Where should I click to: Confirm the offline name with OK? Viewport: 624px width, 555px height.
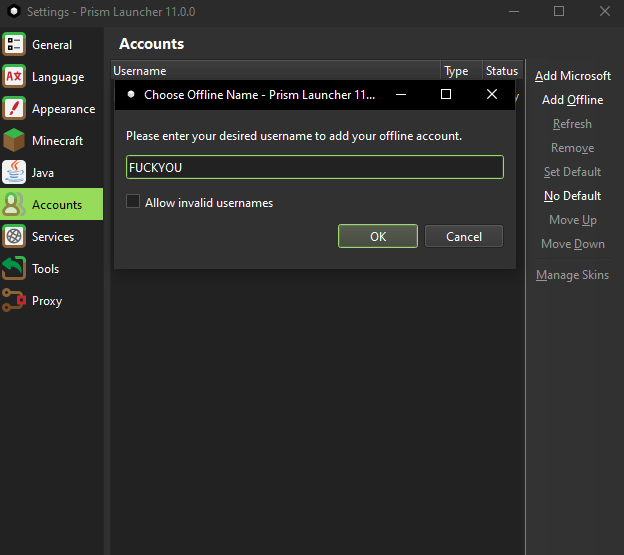click(378, 236)
